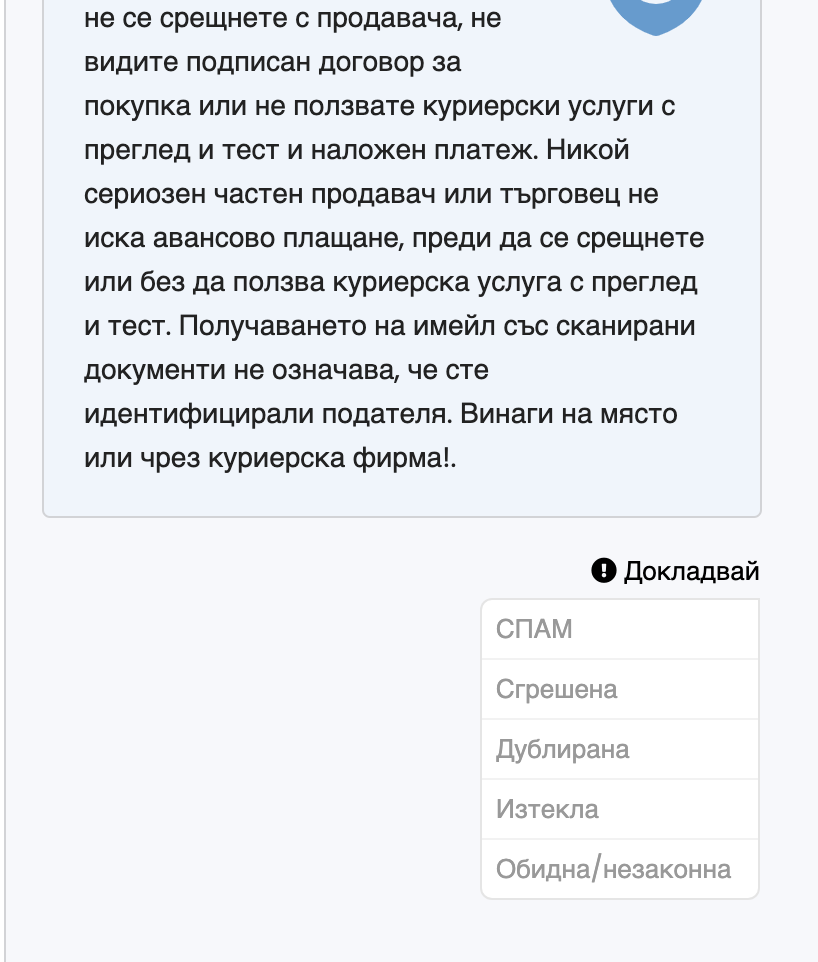Click the blue shield safety icon

pyautogui.click(x=655, y=15)
